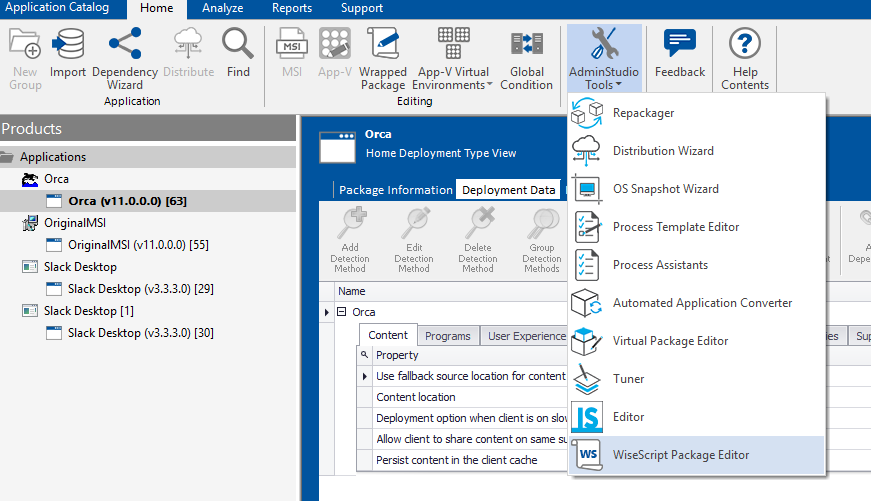This screenshot has height=501, width=871.
Task: Select the WiseScript Package Editor entry
Action: click(x=680, y=455)
